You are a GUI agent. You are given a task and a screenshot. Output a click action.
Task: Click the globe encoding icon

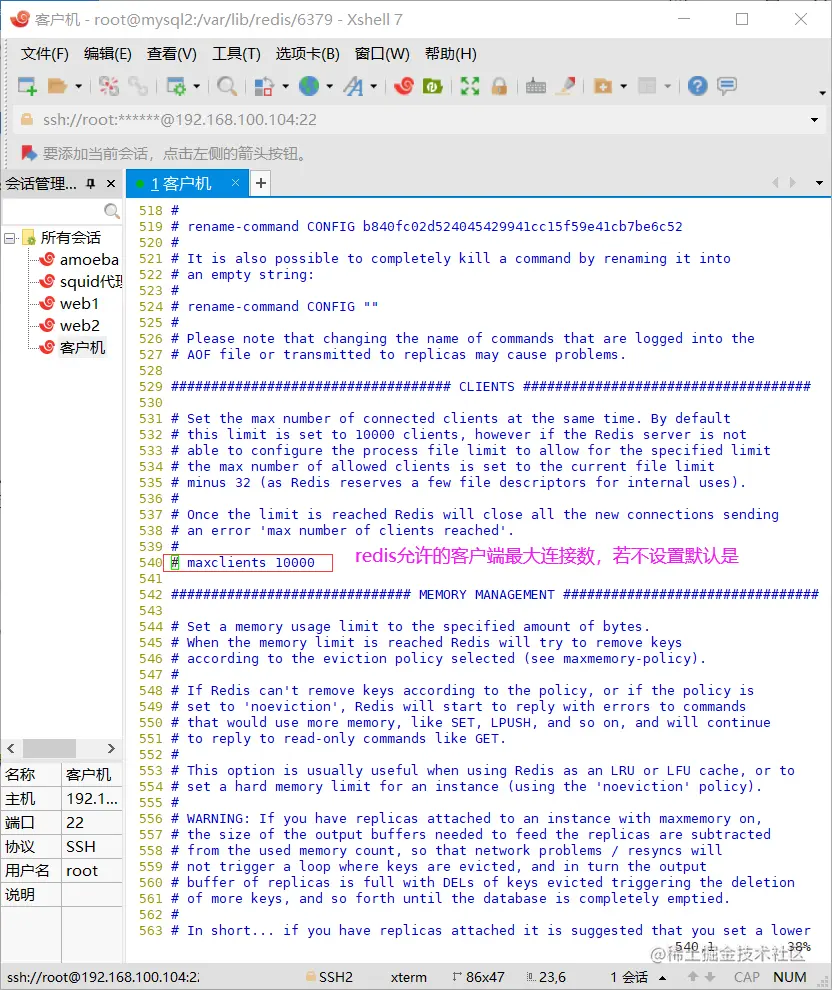(x=309, y=86)
